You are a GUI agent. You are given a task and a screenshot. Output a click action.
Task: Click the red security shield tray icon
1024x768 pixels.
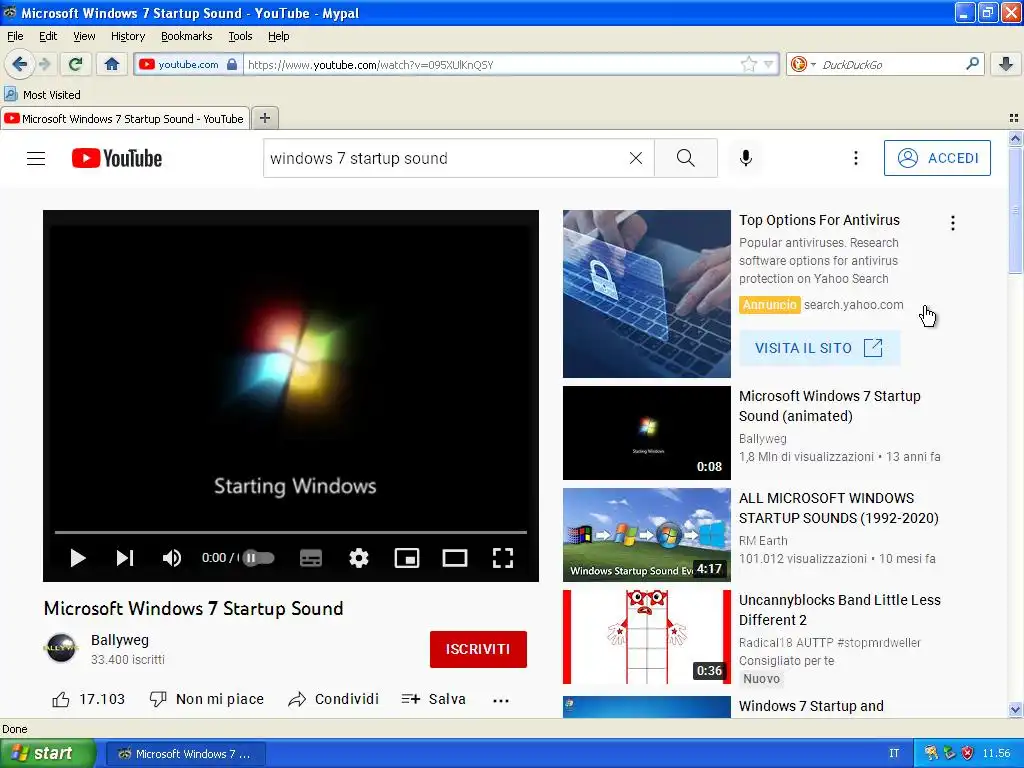pos(967,754)
